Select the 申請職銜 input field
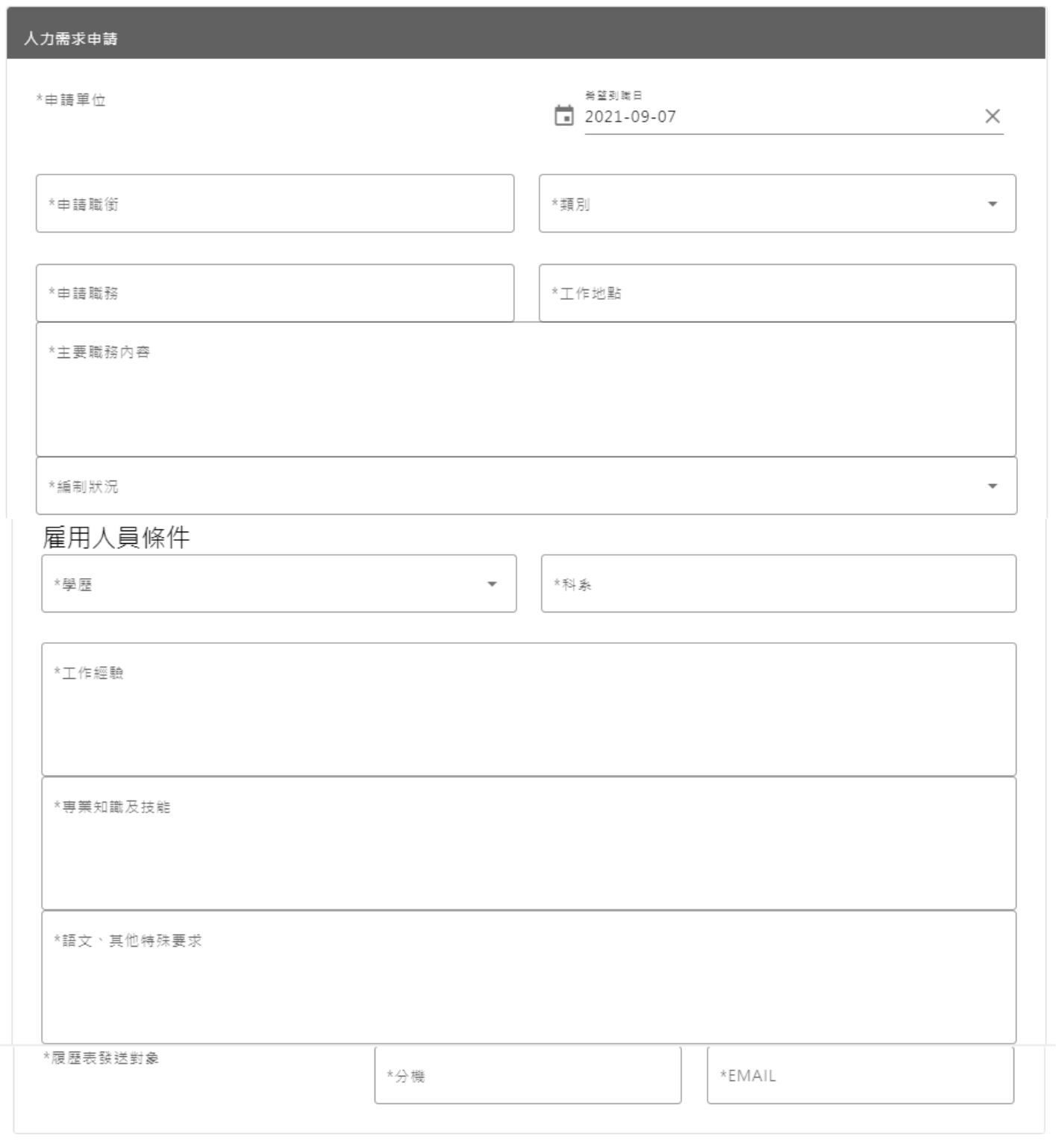This screenshot has width=1056, height=1148. pos(275,204)
